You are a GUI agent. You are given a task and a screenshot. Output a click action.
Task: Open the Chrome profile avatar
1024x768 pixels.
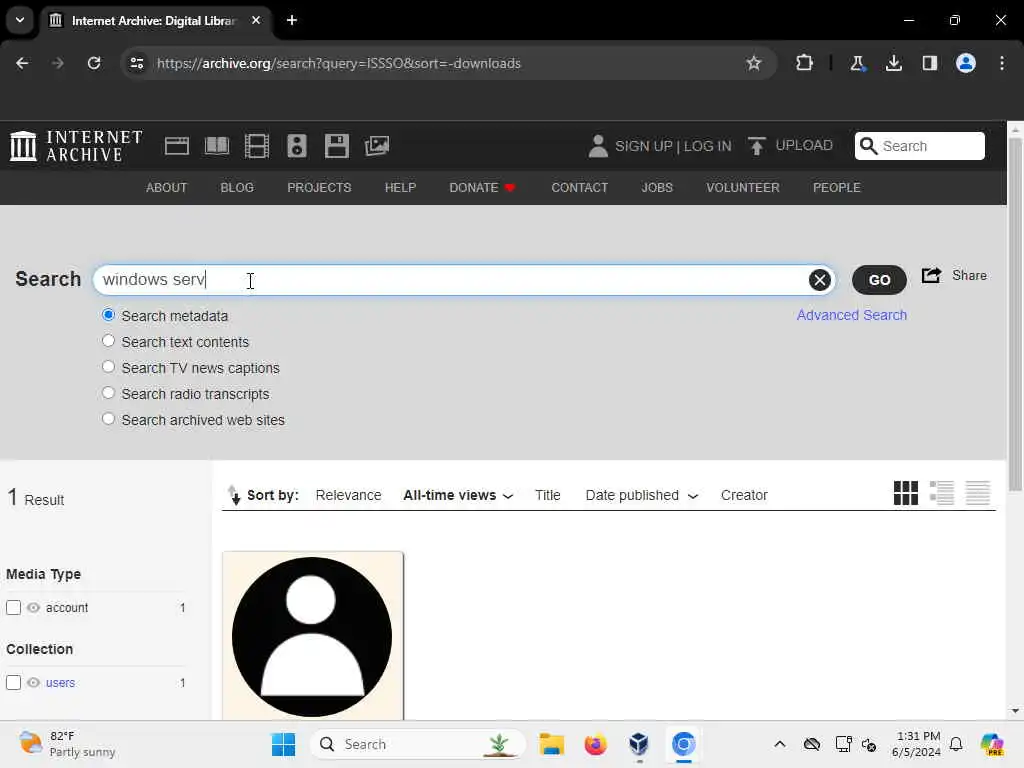(966, 63)
